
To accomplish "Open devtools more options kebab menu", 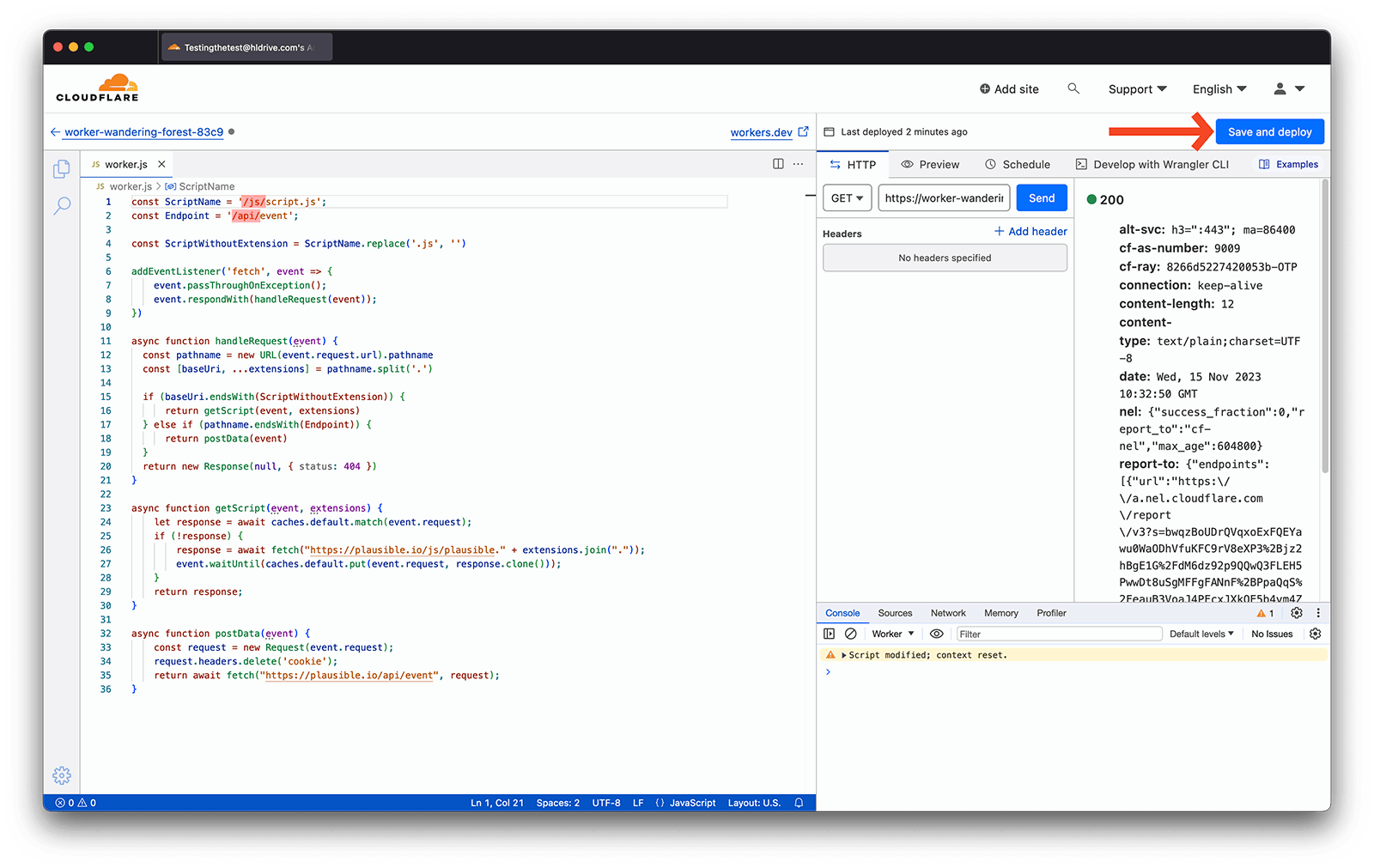I will pos(1318,613).
